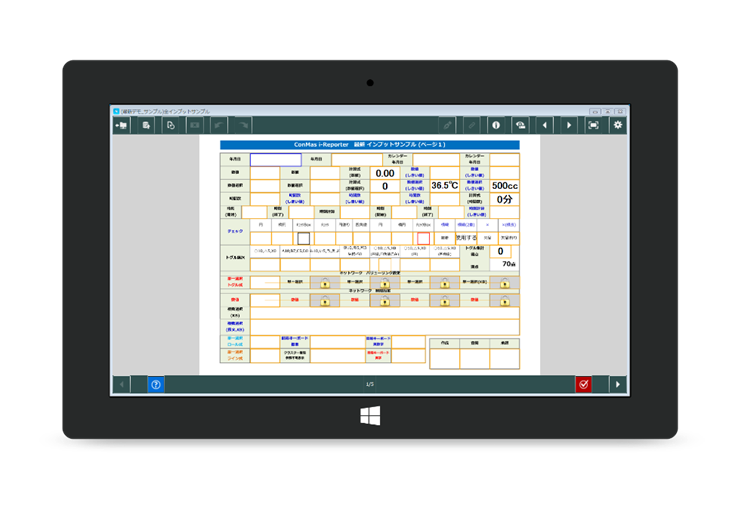
Task: Click the bottom-right next page arrow
Action: pyautogui.click(x=618, y=384)
